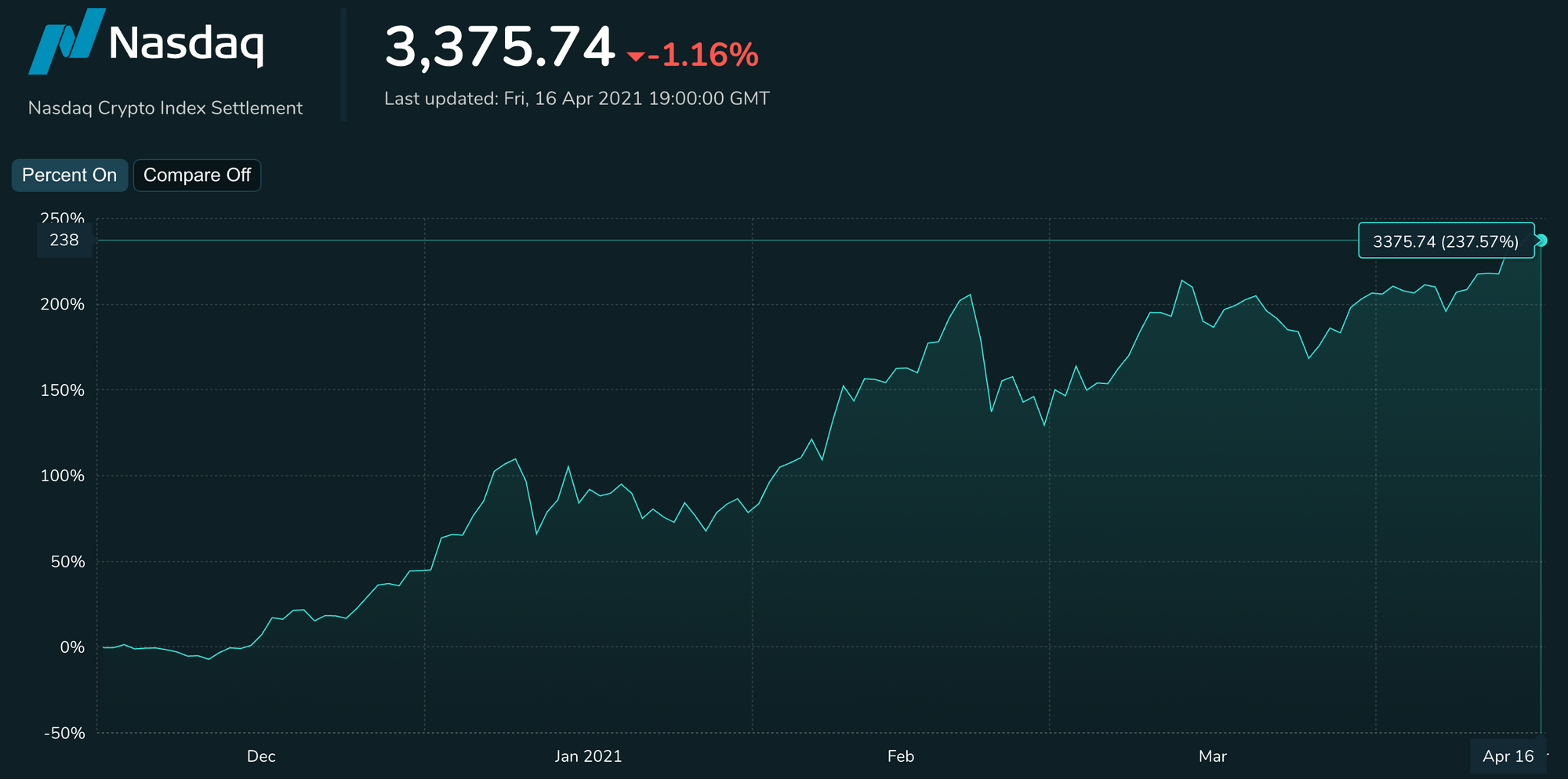Click the 238 y-axis value marker
This screenshot has height=779, width=1568.
click(x=64, y=241)
